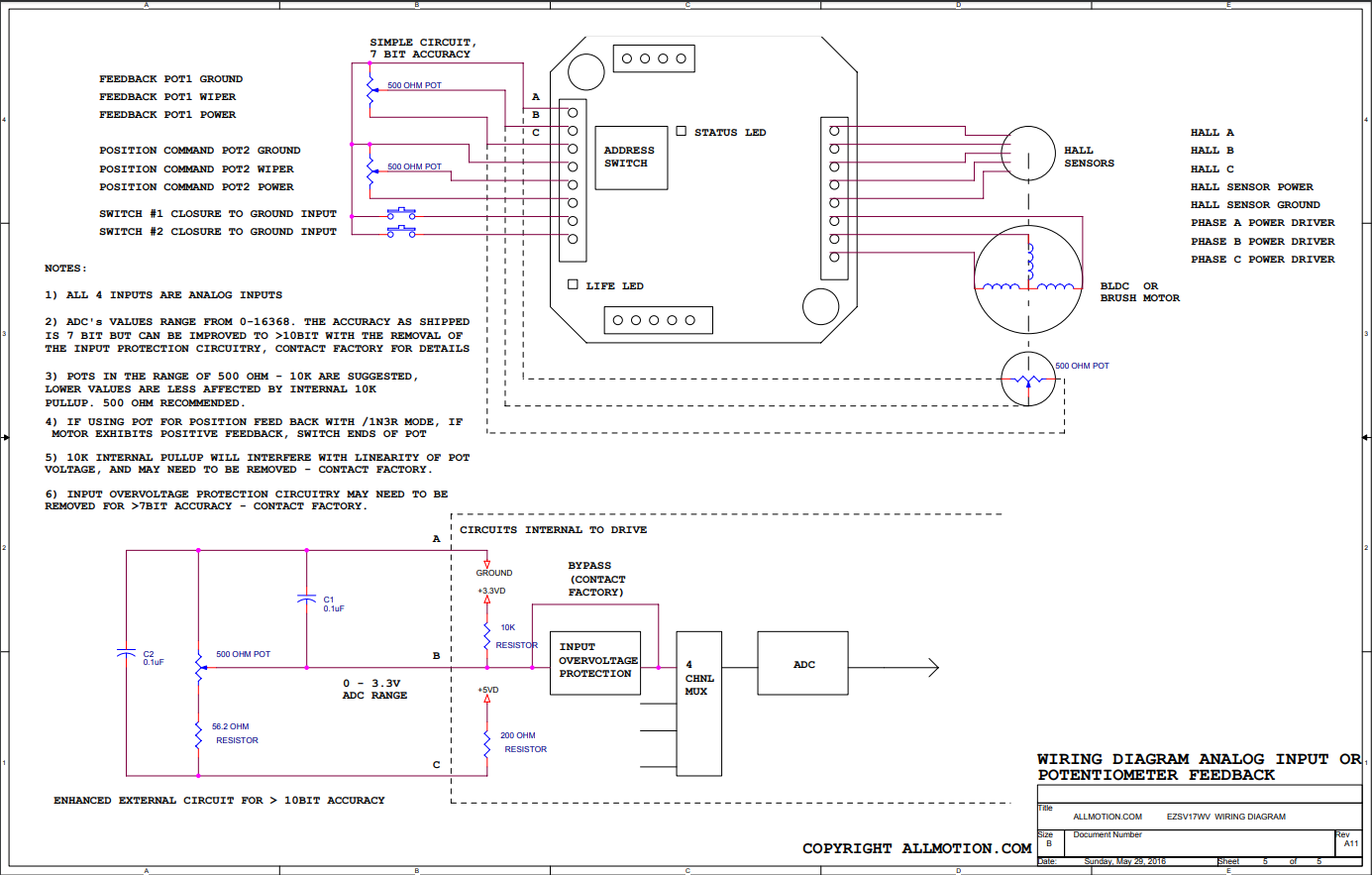Click the 56.2 OHM RESISTOR label
The width and height of the screenshot is (1372, 875).
click(235, 733)
